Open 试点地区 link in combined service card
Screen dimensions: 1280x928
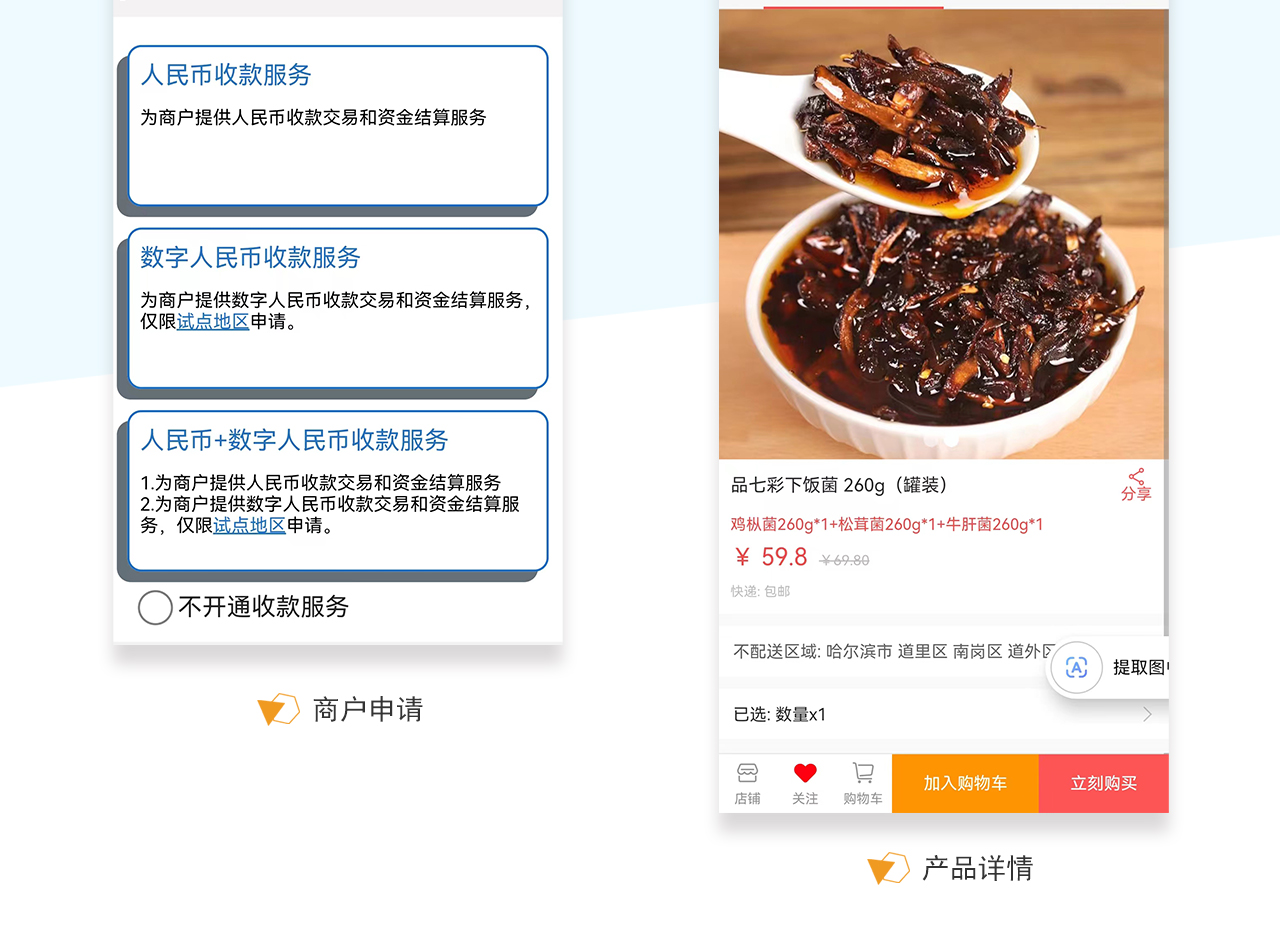coord(249,525)
